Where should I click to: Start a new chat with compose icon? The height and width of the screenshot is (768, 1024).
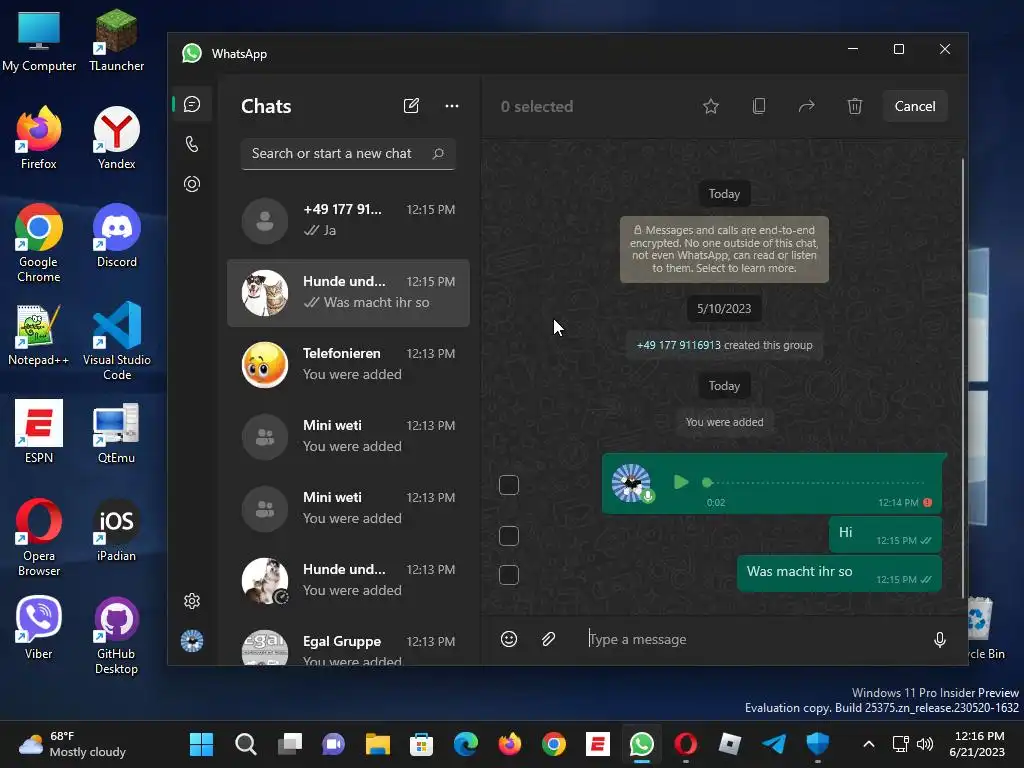(x=411, y=106)
